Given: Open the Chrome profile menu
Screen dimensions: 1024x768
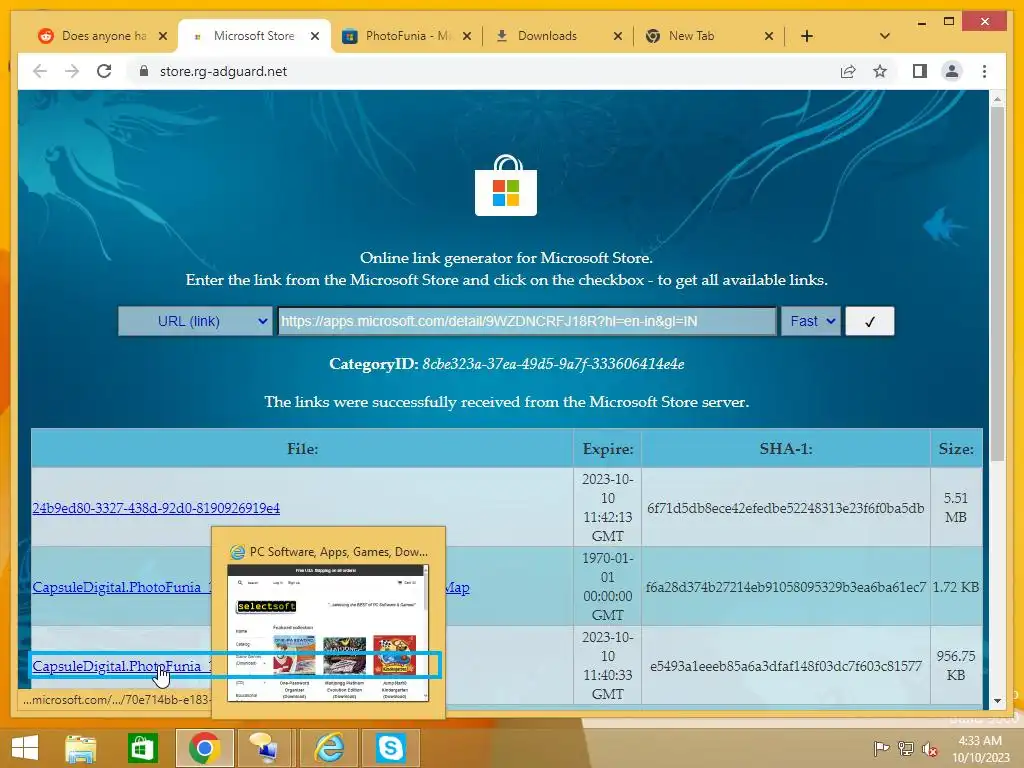Looking at the screenshot, I should point(952,71).
